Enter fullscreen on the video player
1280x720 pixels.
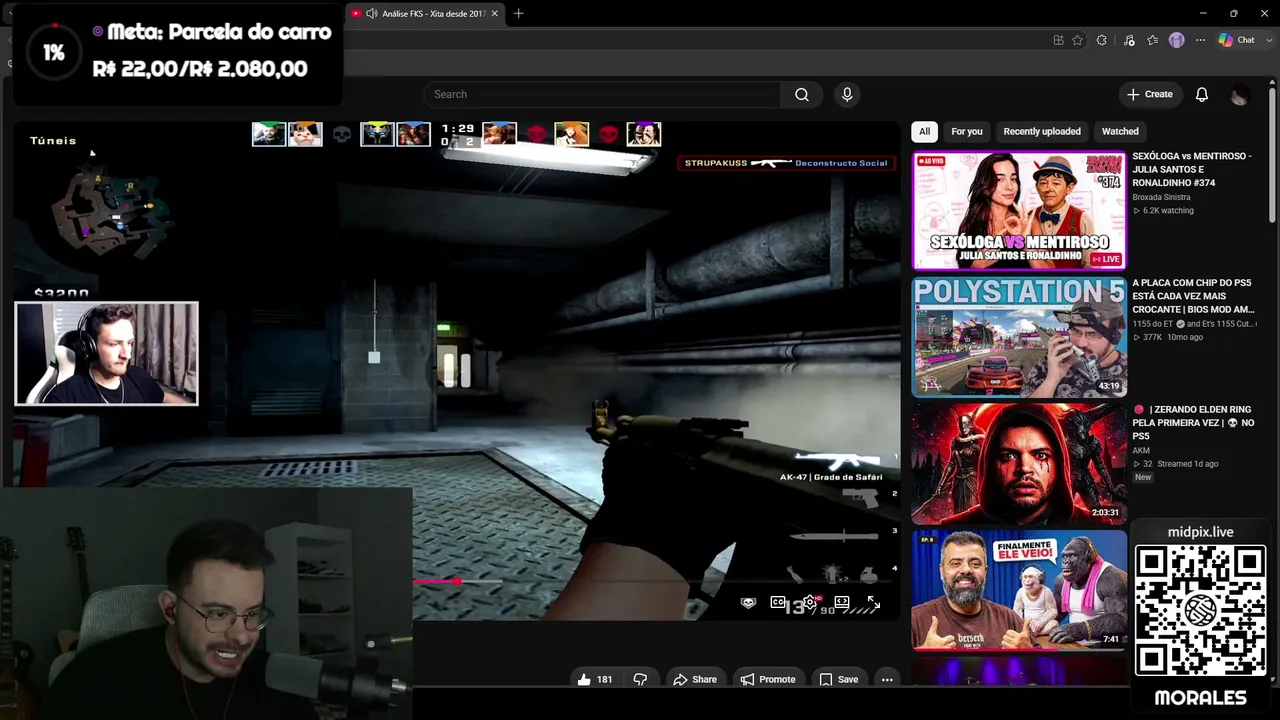click(873, 602)
